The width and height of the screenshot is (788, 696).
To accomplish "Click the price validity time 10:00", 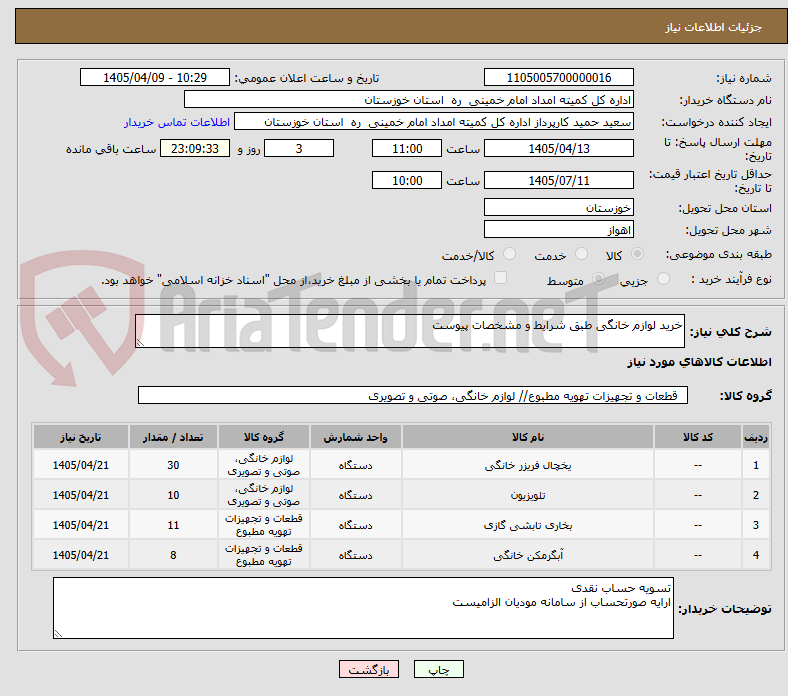I will point(407,180).
